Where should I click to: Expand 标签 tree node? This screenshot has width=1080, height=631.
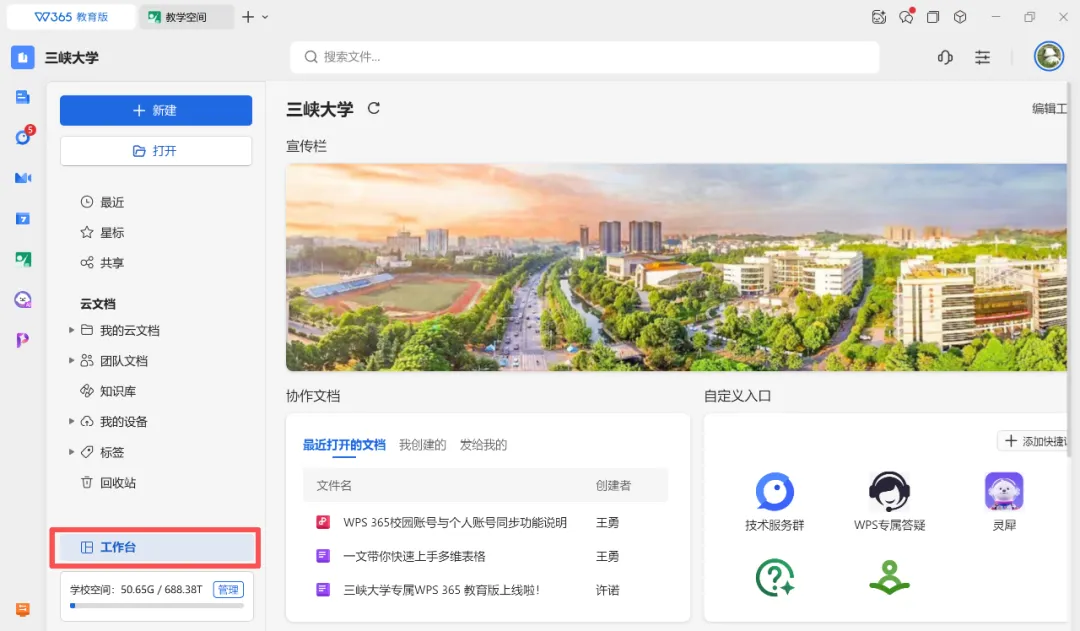pyautogui.click(x=71, y=452)
